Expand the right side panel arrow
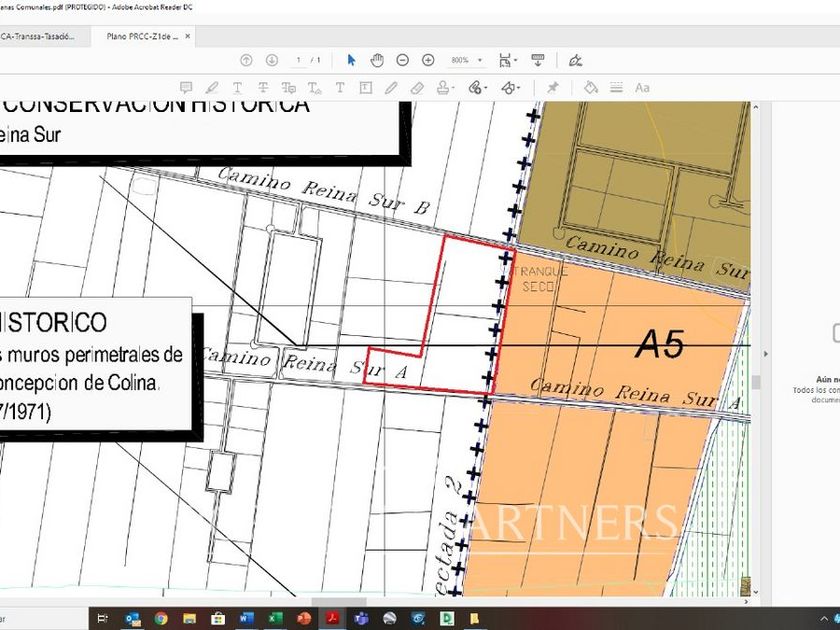 [766, 353]
